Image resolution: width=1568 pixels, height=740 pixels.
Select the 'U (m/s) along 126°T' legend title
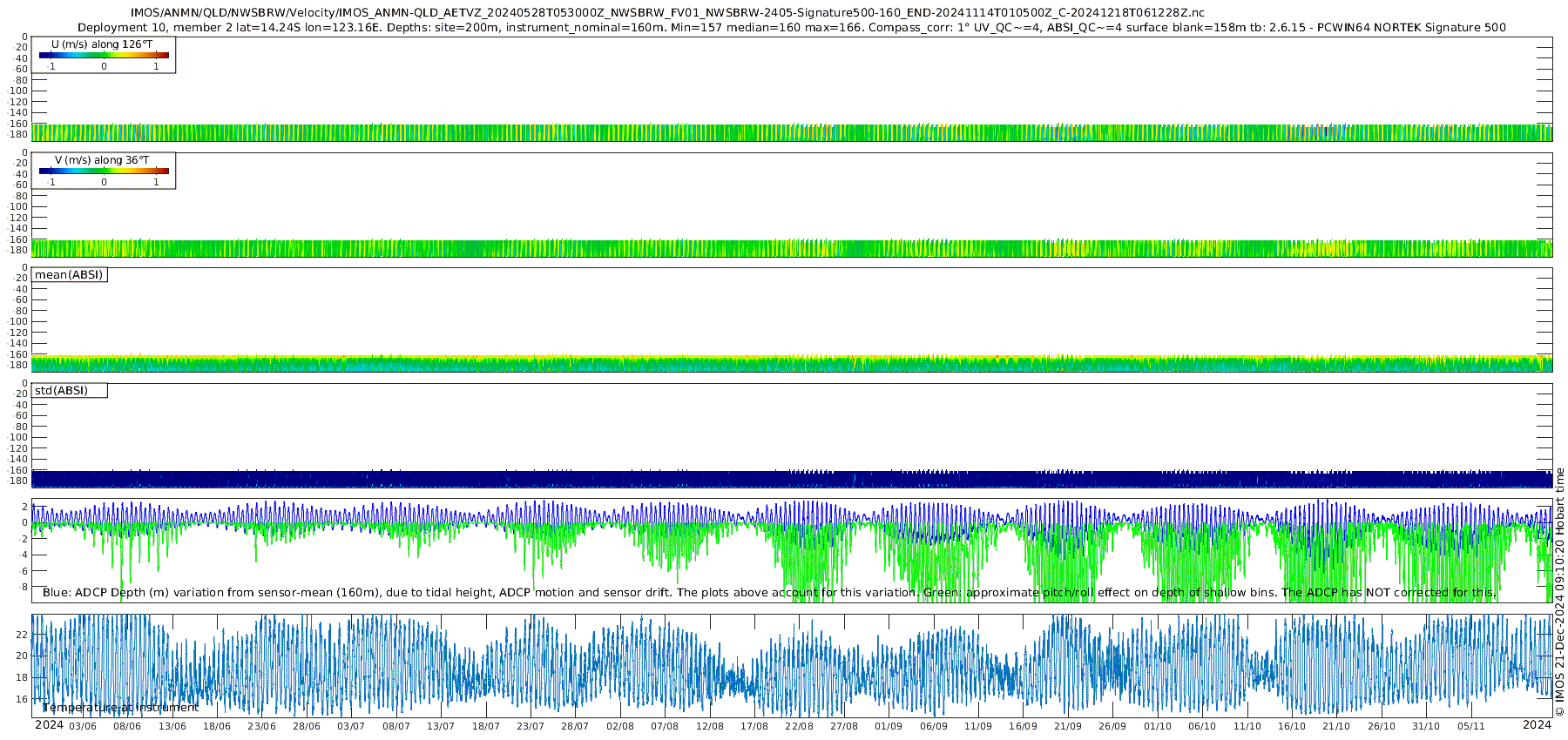102,44
